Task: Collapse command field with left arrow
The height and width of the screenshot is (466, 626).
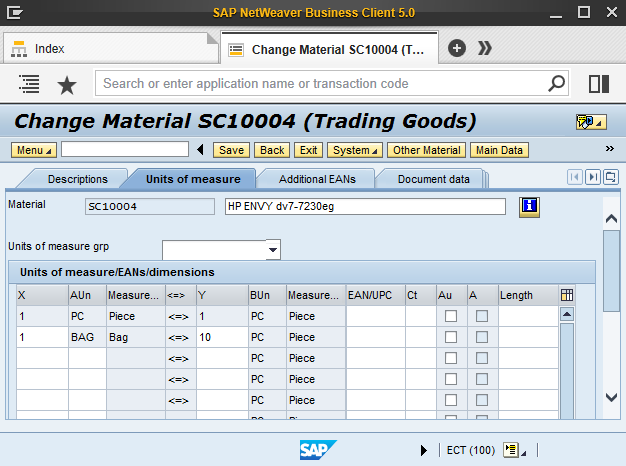Action: [x=200, y=150]
